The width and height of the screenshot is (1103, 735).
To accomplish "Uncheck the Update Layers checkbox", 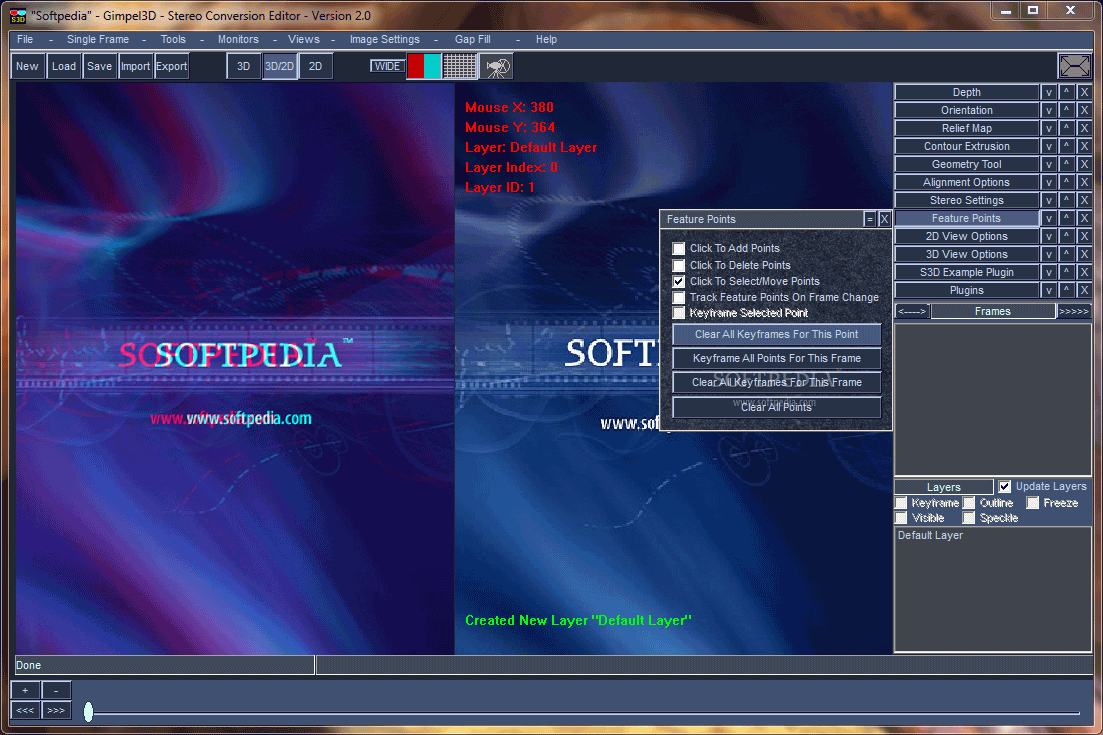I will [1005, 487].
